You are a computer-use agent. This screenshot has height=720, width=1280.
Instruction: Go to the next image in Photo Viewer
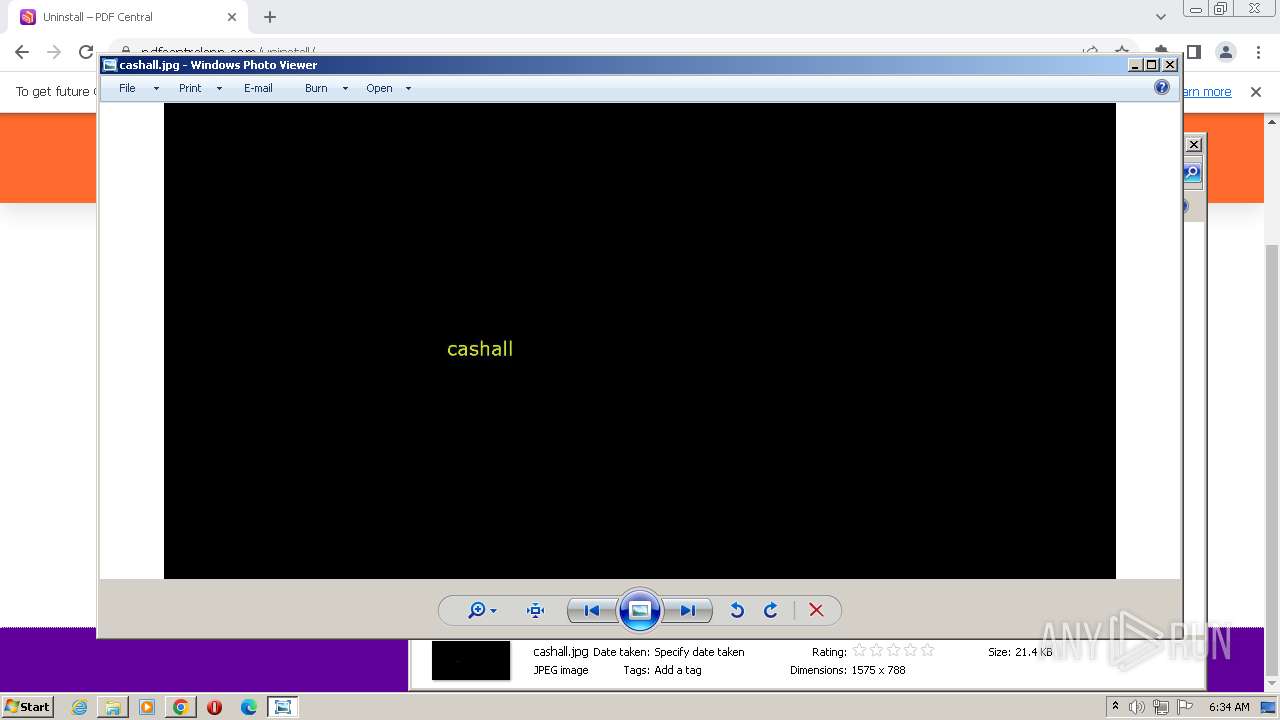coord(688,610)
